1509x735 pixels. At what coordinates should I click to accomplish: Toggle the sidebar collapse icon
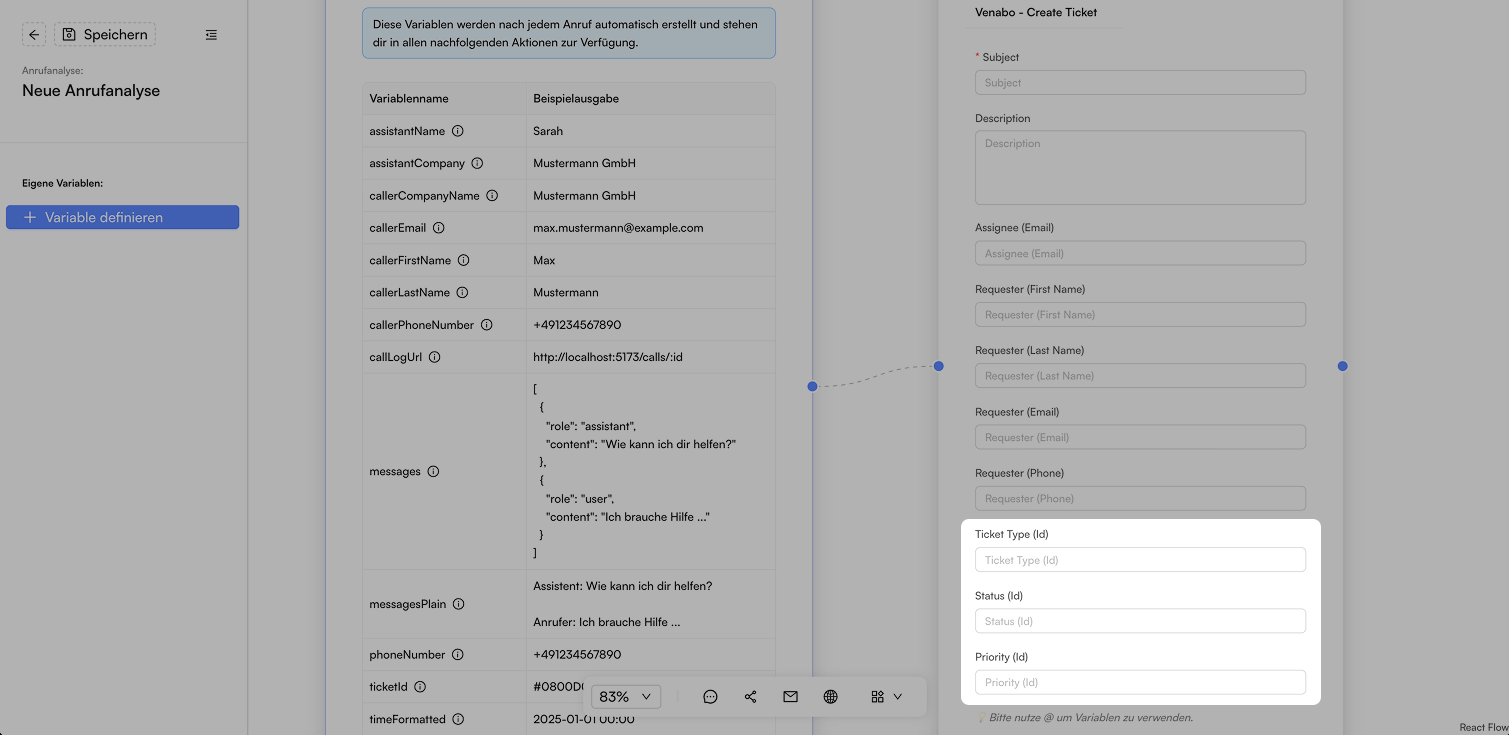(211, 35)
